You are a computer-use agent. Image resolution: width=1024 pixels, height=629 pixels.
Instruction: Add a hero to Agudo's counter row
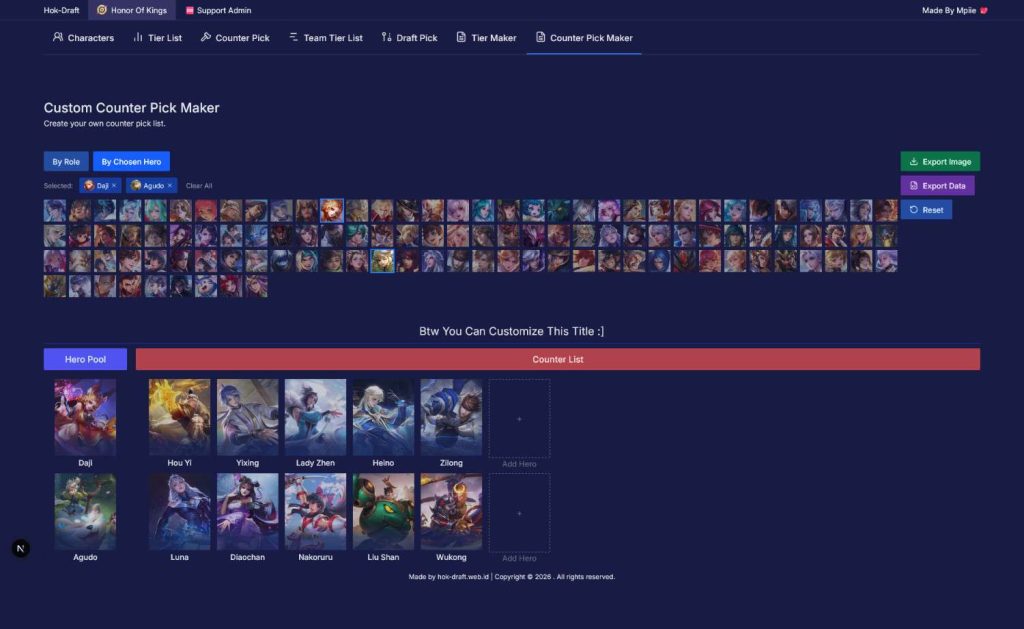click(519, 513)
